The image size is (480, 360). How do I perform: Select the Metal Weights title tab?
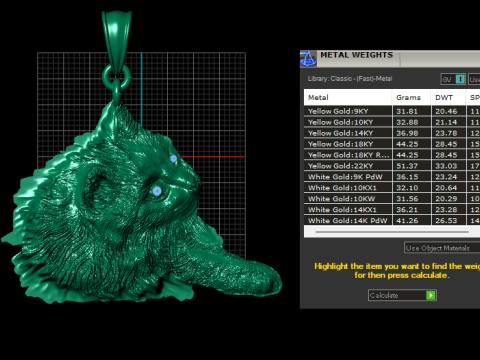click(357, 55)
